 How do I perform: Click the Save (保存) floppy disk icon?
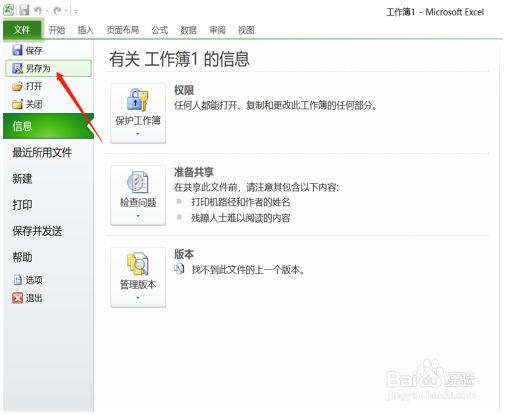click(17, 50)
